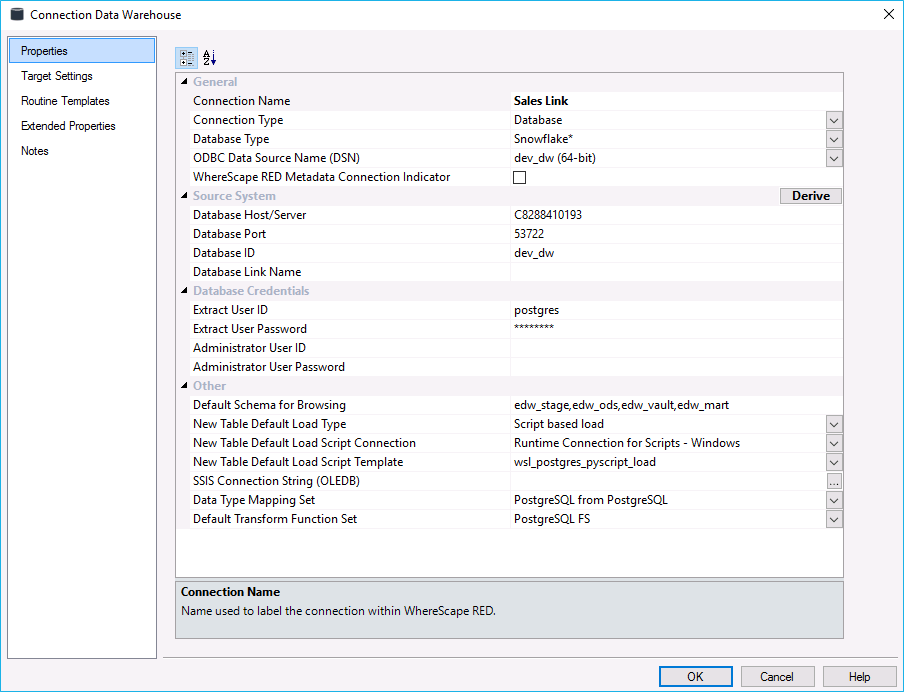Select the 'Database Type' property label
Image resolution: width=904 pixels, height=692 pixels.
(x=231, y=139)
